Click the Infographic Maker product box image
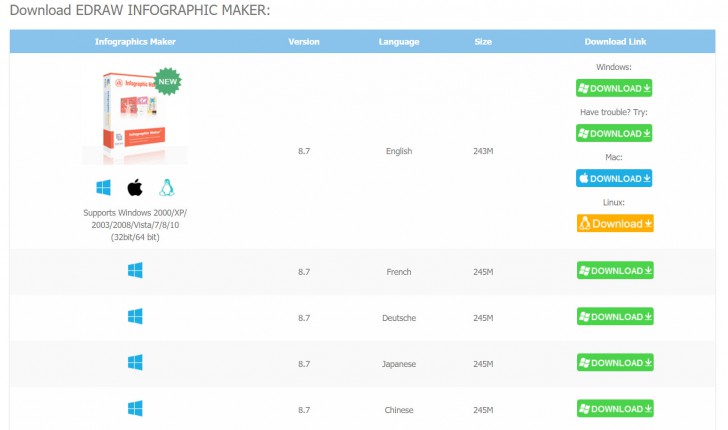This screenshot has height=430, width=728. (x=135, y=116)
